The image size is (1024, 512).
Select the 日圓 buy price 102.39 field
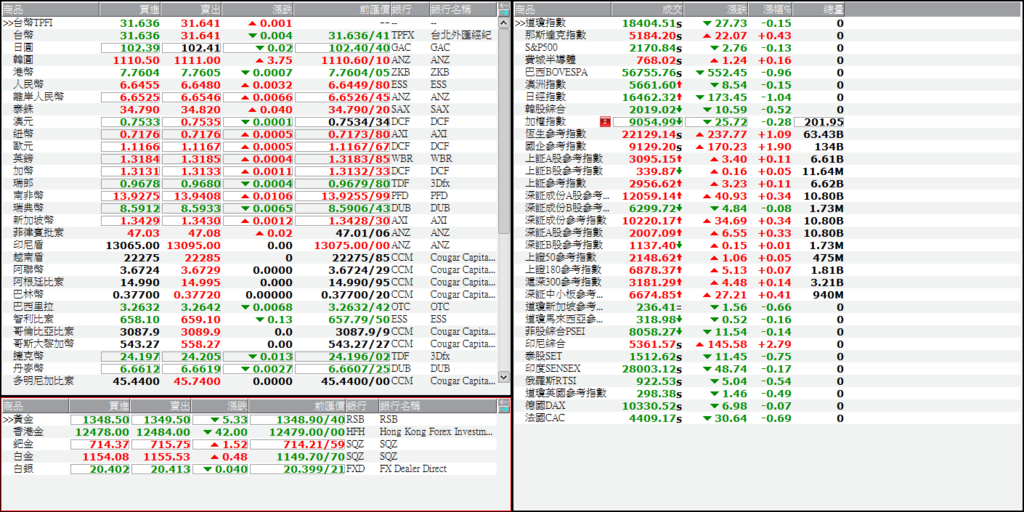click(x=131, y=48)
